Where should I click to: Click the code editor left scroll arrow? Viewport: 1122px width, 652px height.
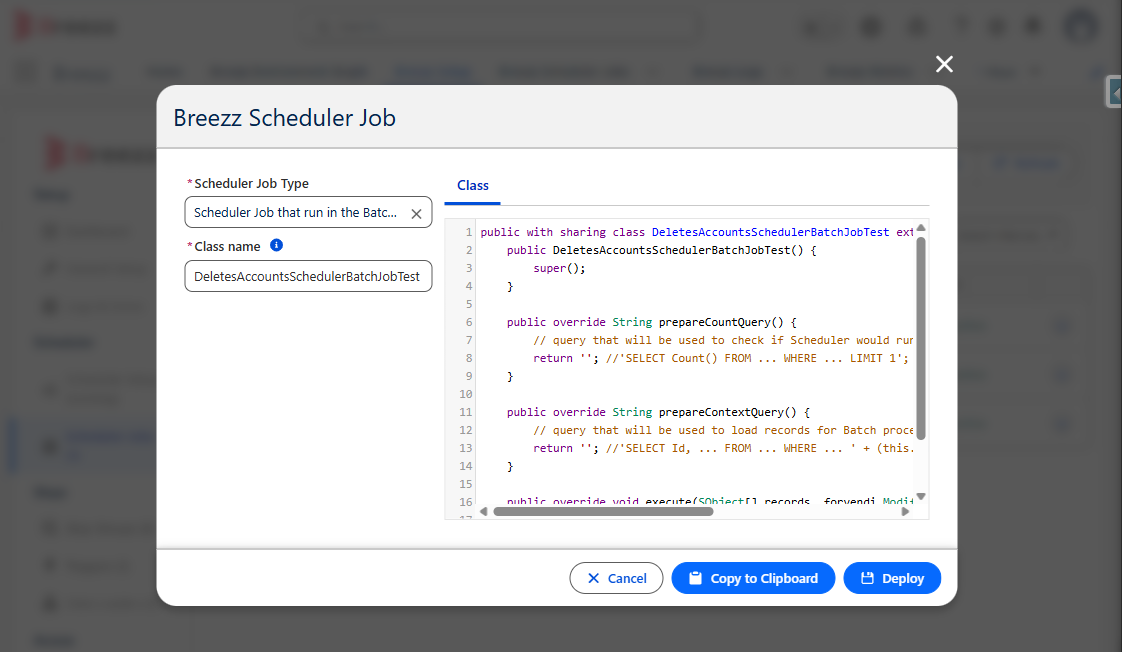(484, 511)
